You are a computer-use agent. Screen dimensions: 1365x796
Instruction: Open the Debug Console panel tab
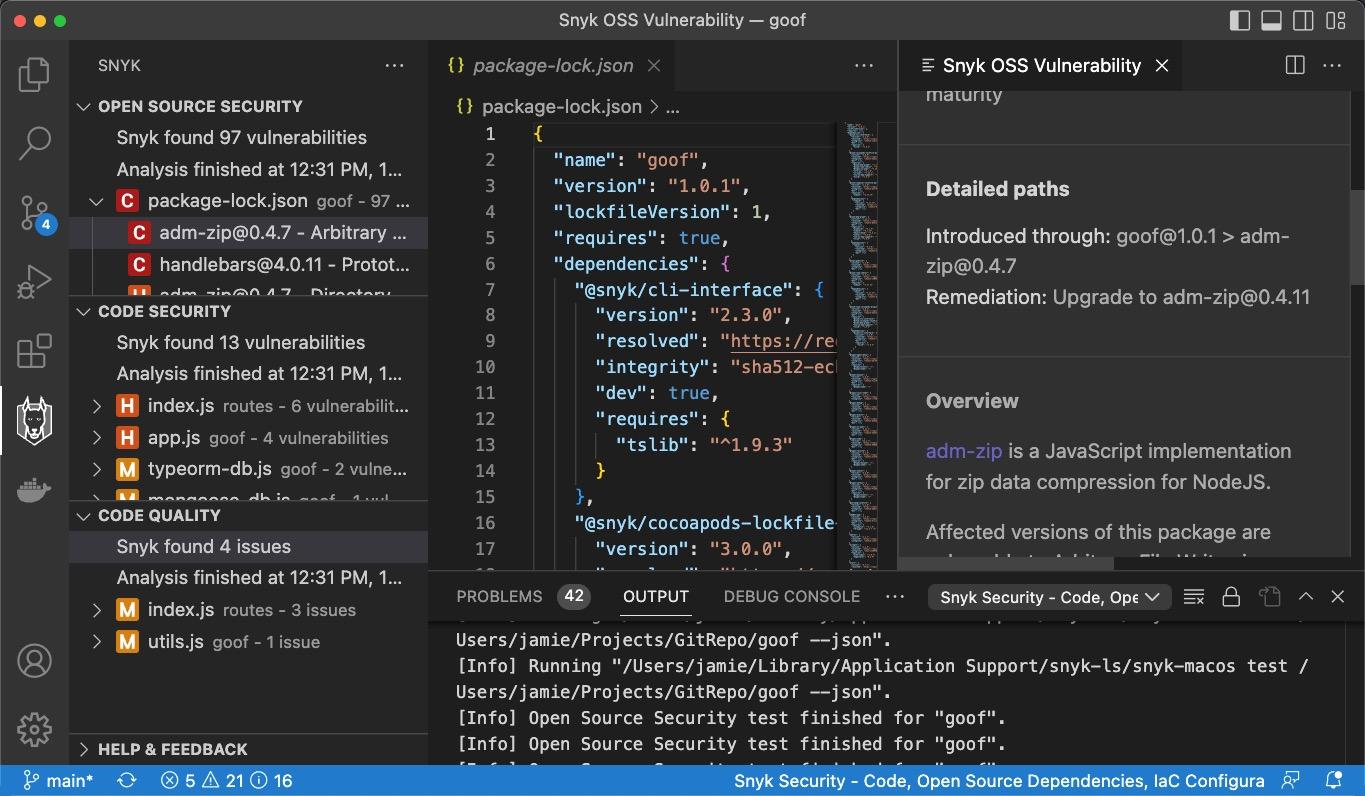(792, 597)
